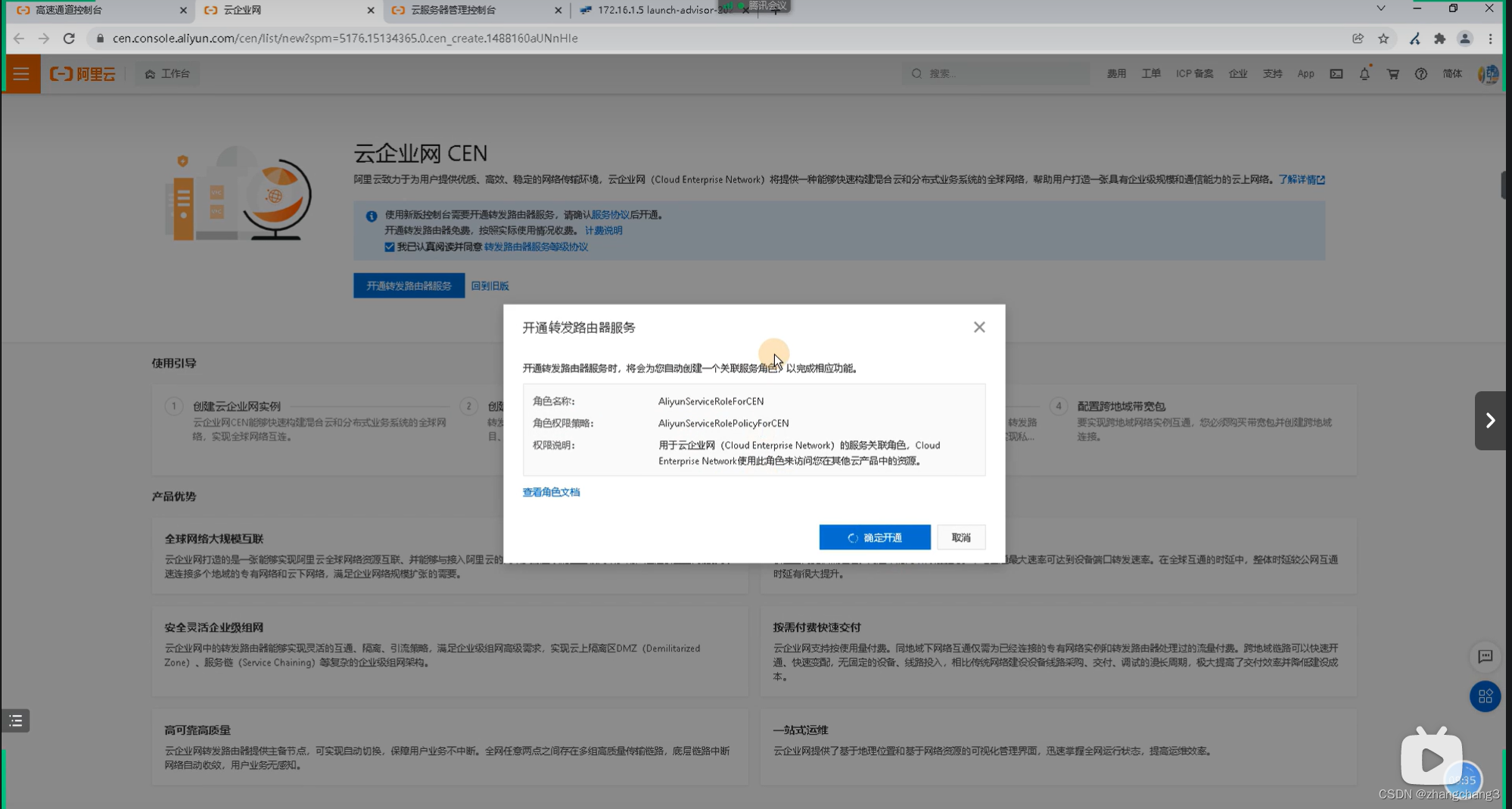Viewport: 1512px width, 809px height.
Task: Open the browser tab search chevron
Action: tap(1380, 8)
